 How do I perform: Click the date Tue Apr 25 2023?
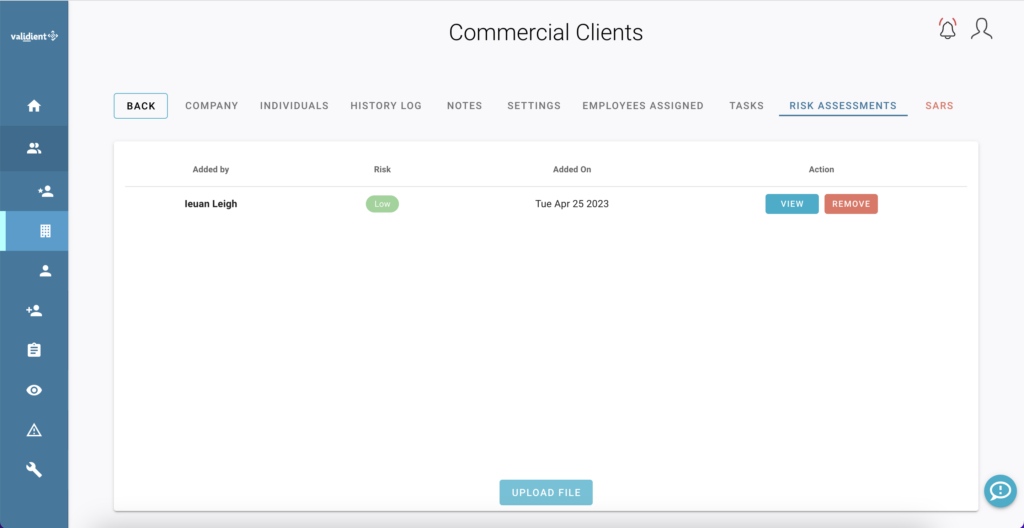[572, 204]
